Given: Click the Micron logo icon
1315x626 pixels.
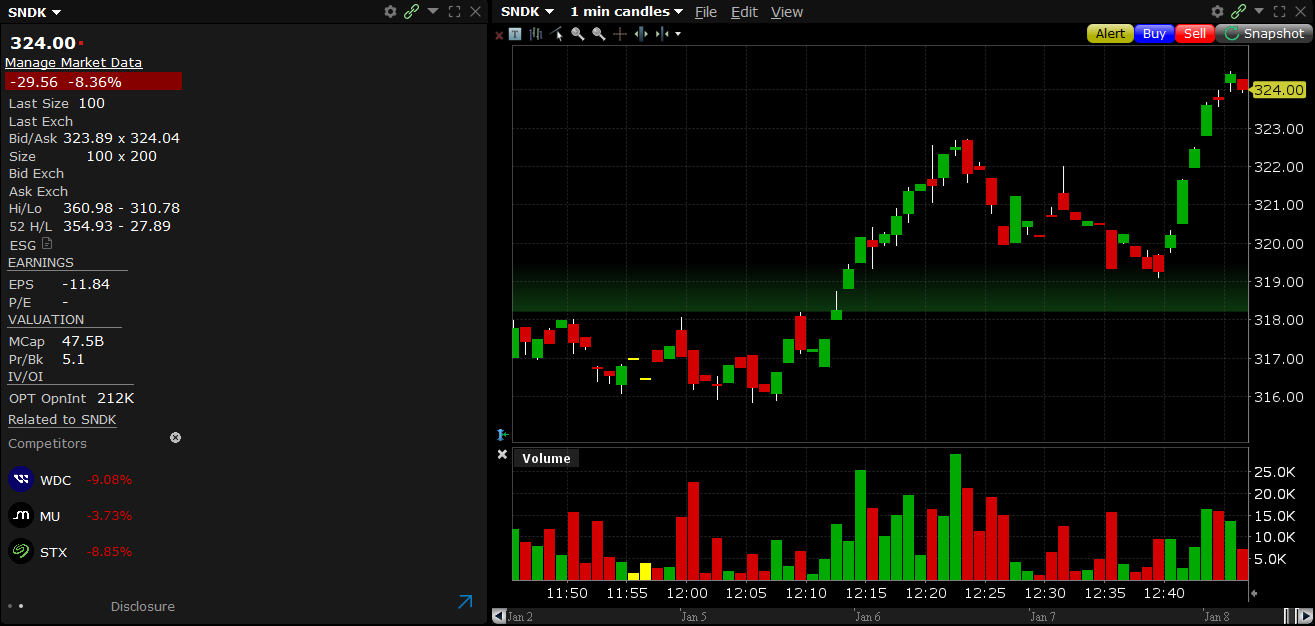Looking at the screenshot, I should tap(21, 516).
